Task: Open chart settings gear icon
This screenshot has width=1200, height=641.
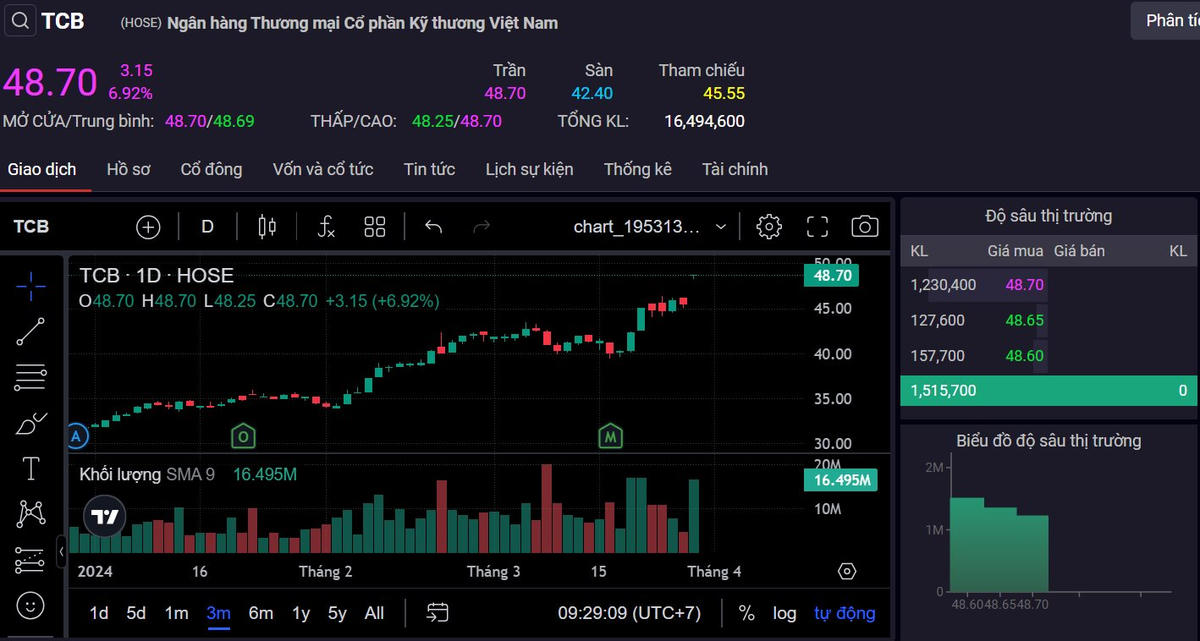Action: pos(769,227)
